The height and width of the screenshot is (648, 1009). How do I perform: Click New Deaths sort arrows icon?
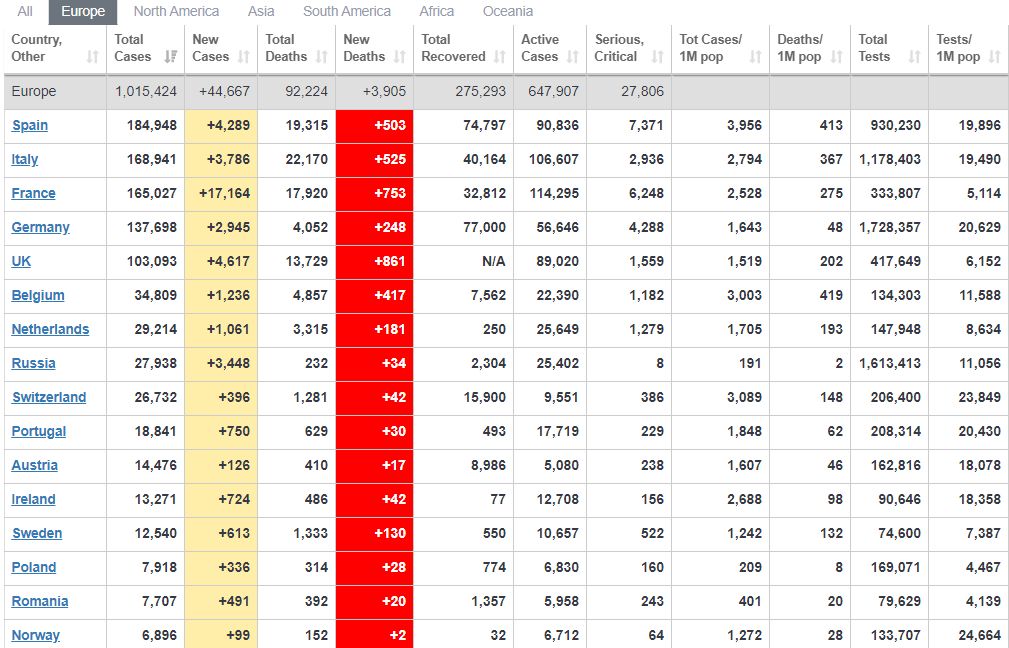click(400, 57)
